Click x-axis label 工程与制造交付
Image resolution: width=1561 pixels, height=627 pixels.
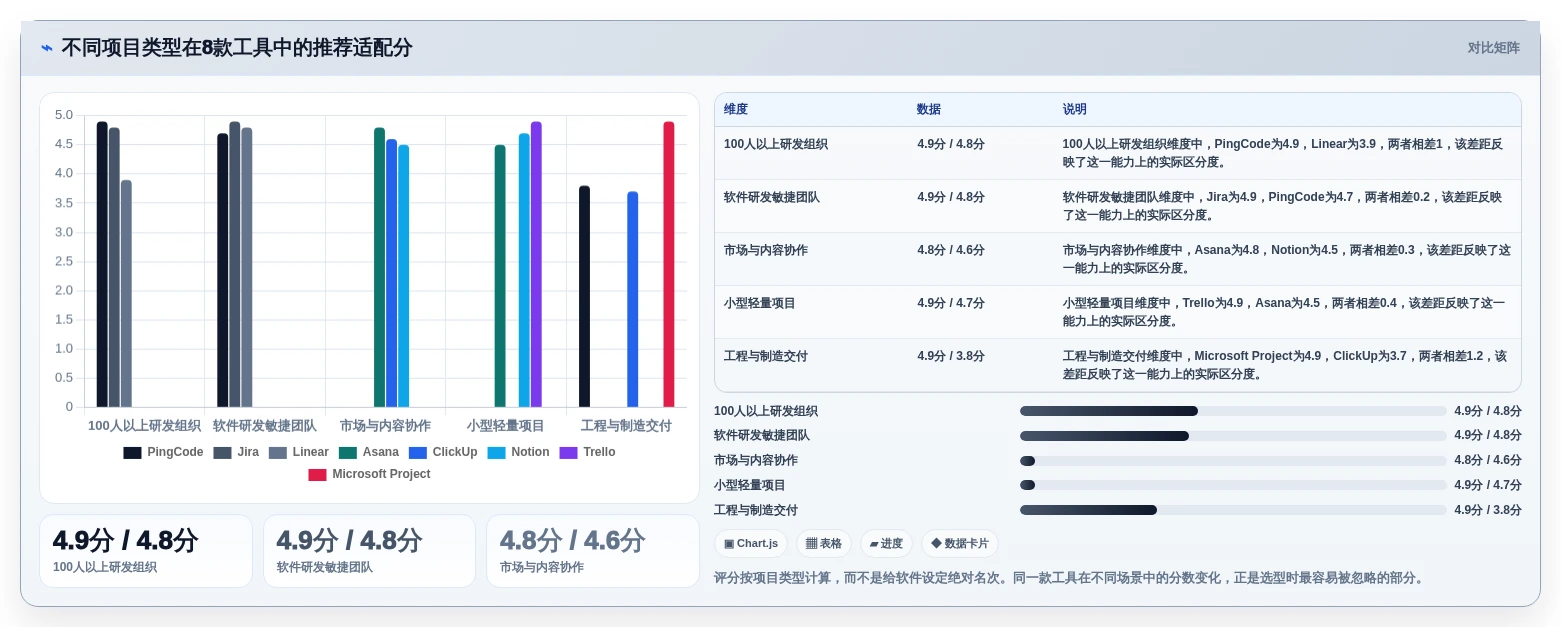626,426
